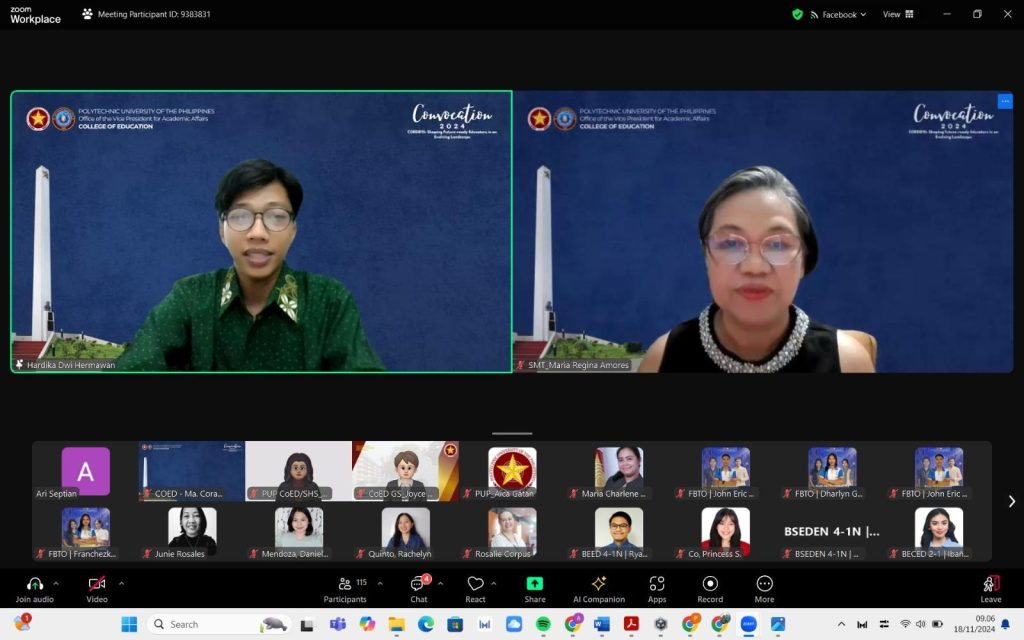Expand the audio options caret
The width and height of the screenshot is (1024, 640).
click(55, 582)
